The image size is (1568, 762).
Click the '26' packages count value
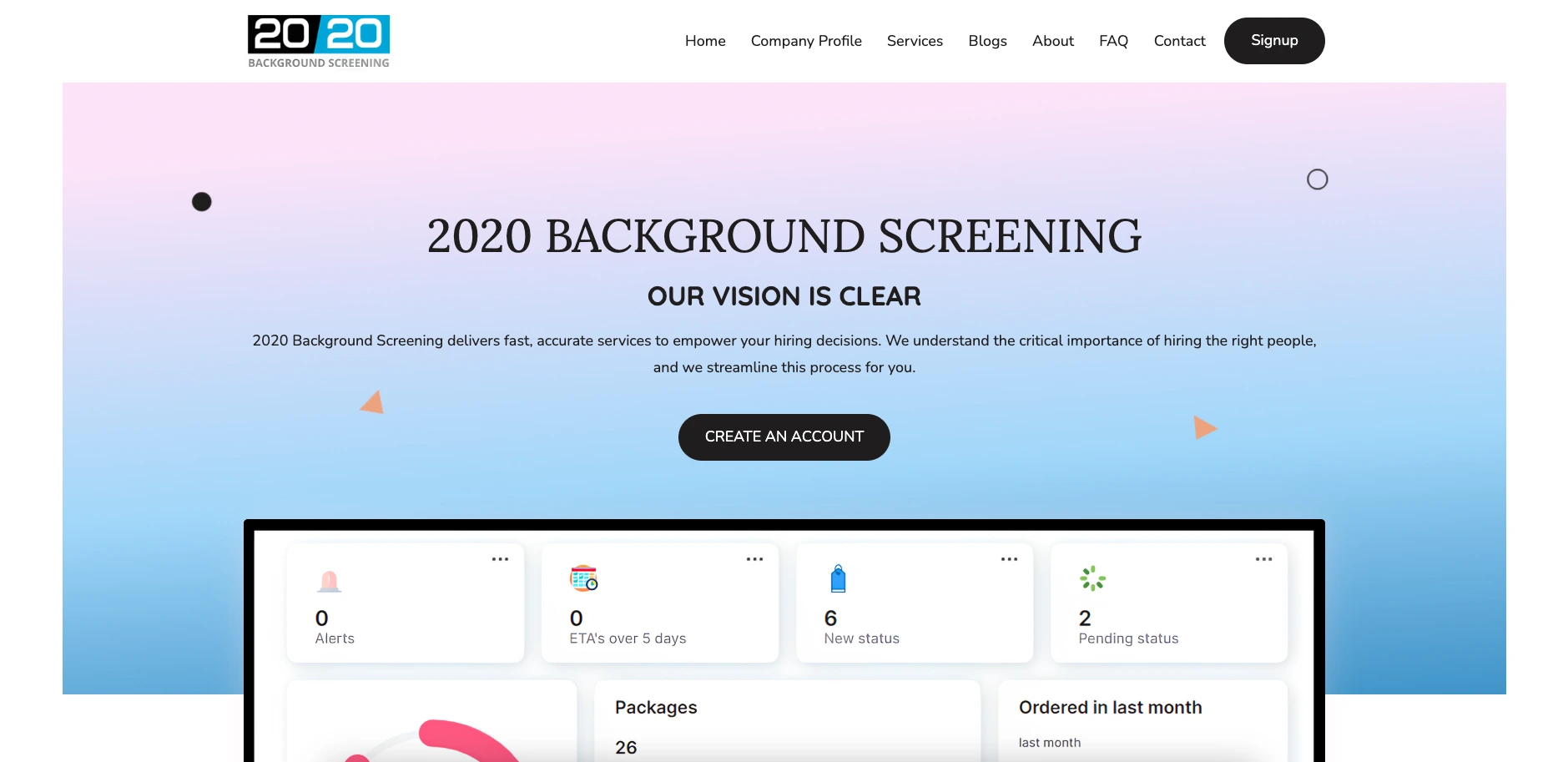pyautogui.click(x=626, y=747)
